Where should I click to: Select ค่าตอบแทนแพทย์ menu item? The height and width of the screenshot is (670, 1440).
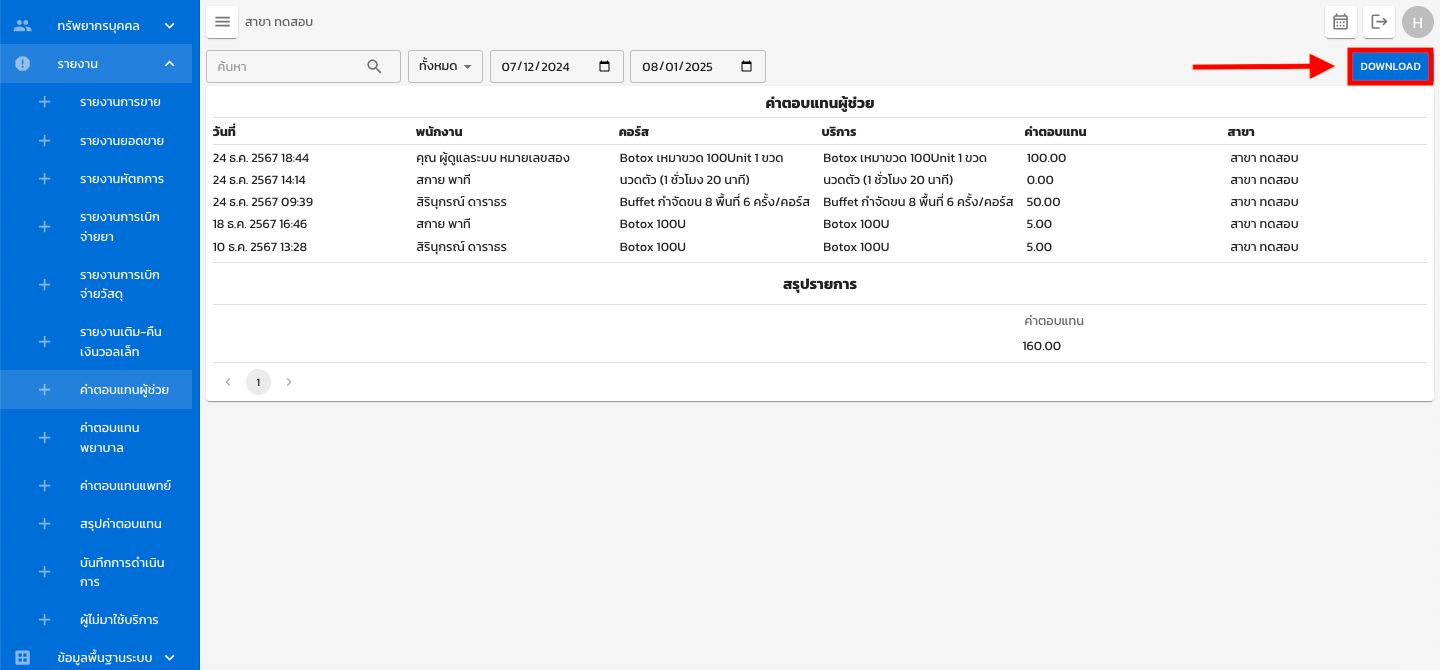pyautogui.click(x=126, y=486)
